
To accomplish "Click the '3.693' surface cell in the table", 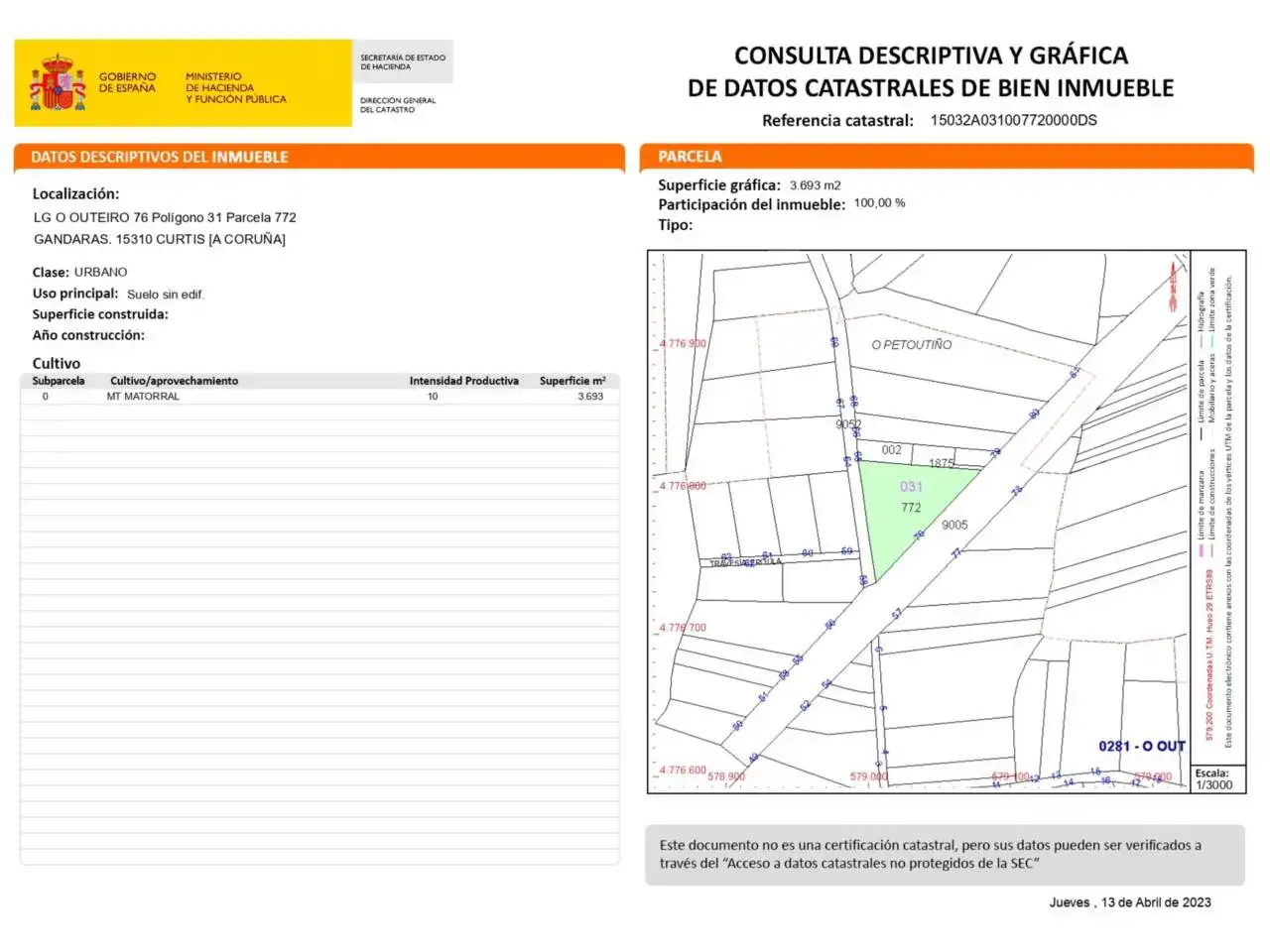I will pos(590,397).
